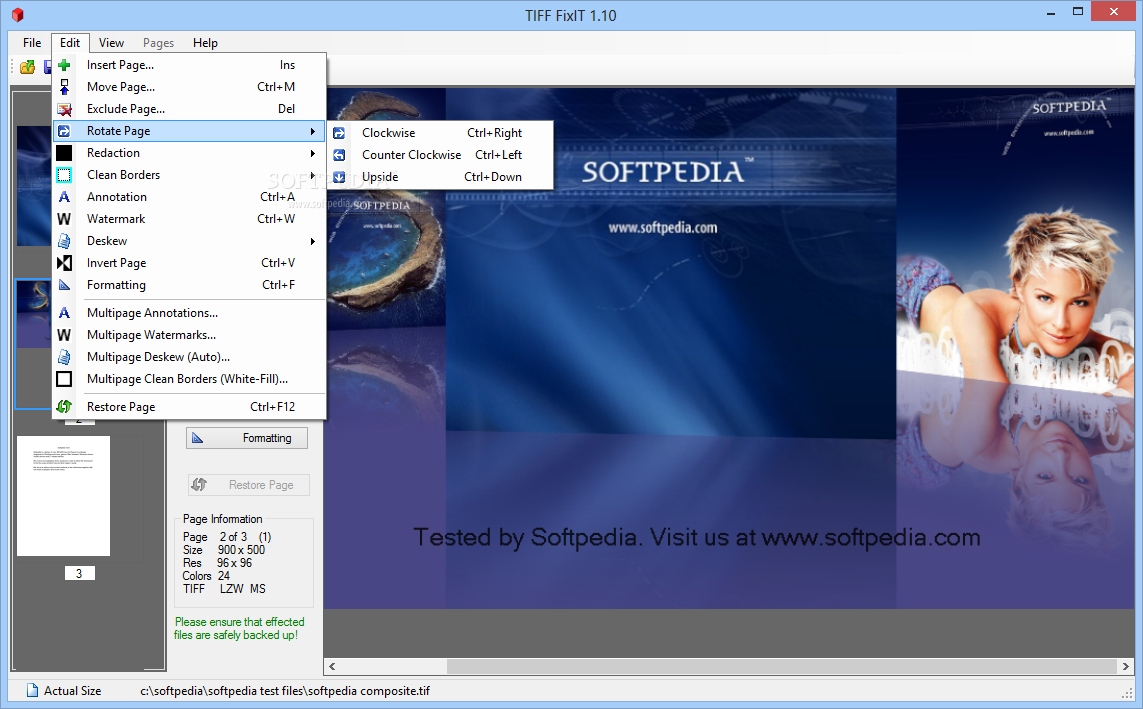Click the Clean Borders dotted-frame icon

coord(64,175)
